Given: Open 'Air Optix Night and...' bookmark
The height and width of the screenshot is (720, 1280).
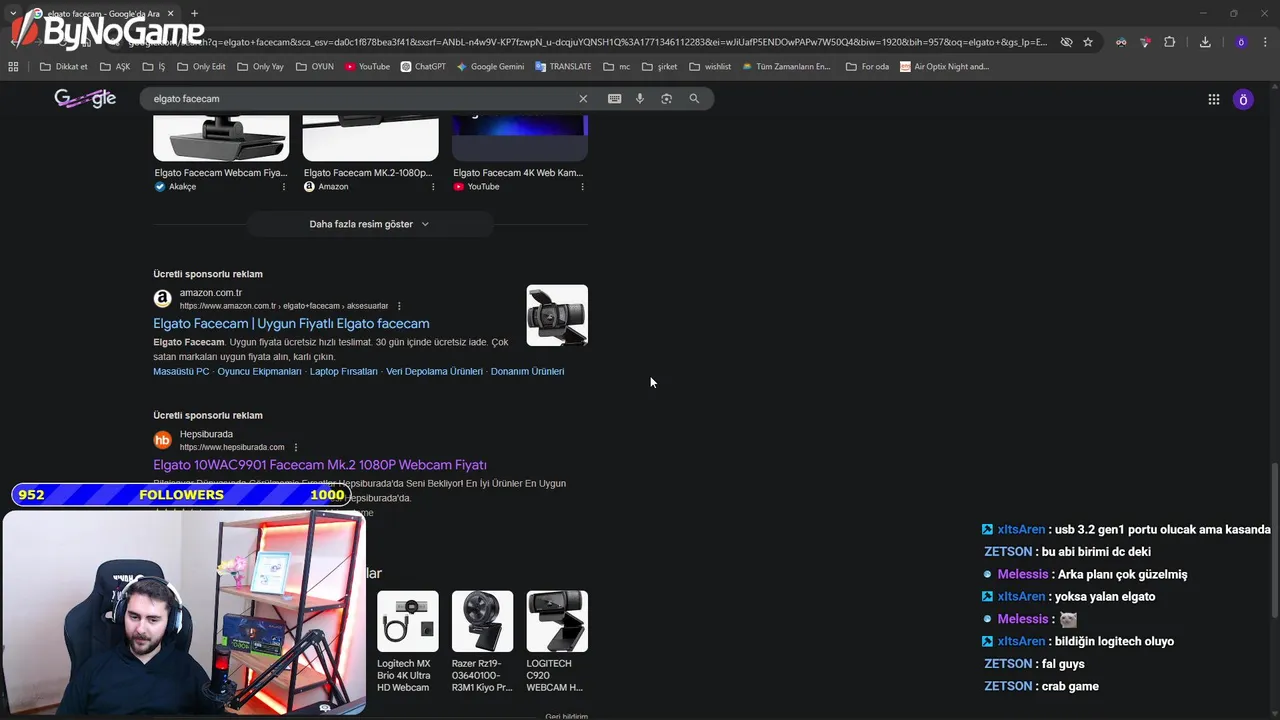Looking at the screenshot, I should point(944,67).
